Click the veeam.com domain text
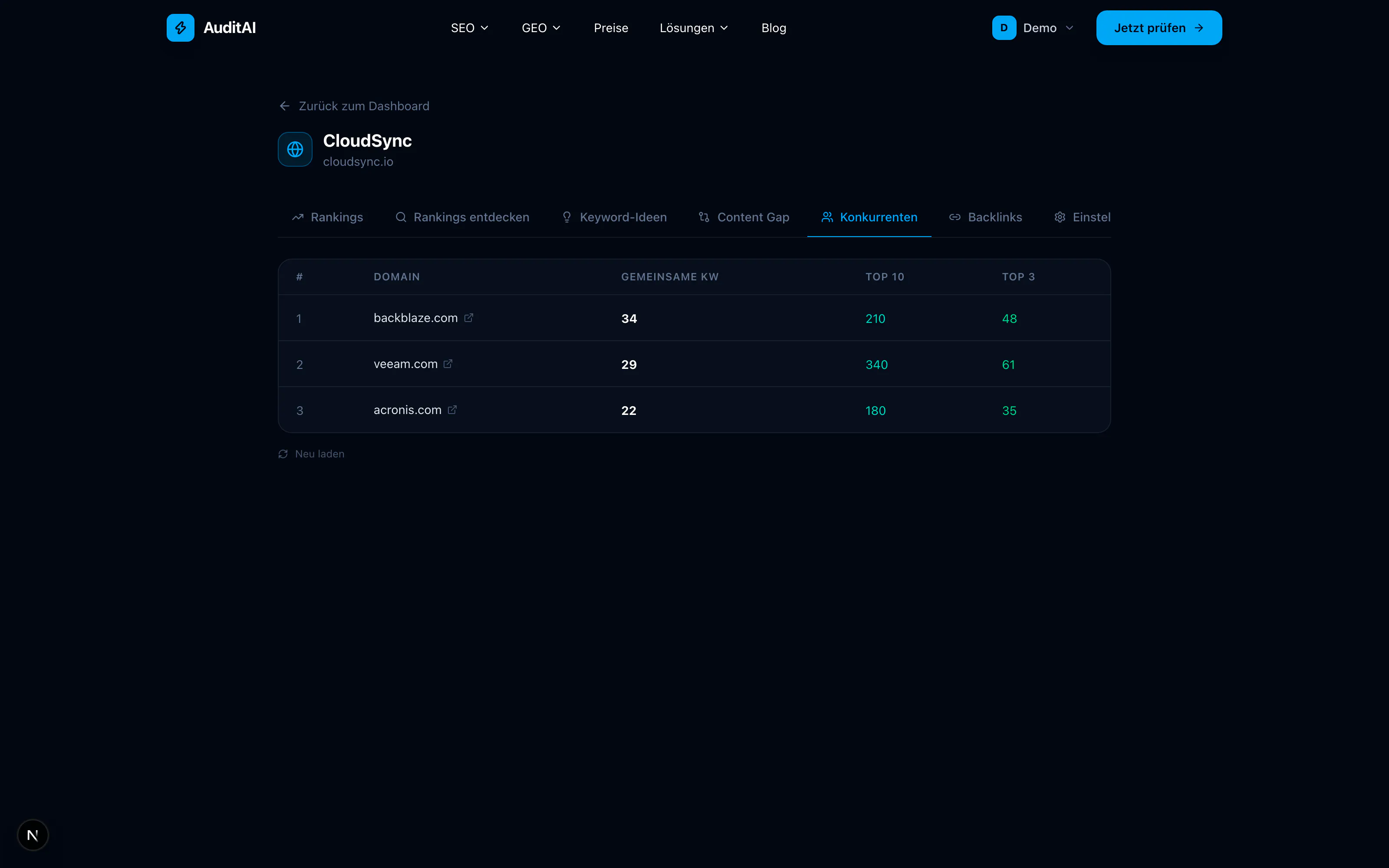Viewport: 1389px width, 868px height. pos(406,363)
